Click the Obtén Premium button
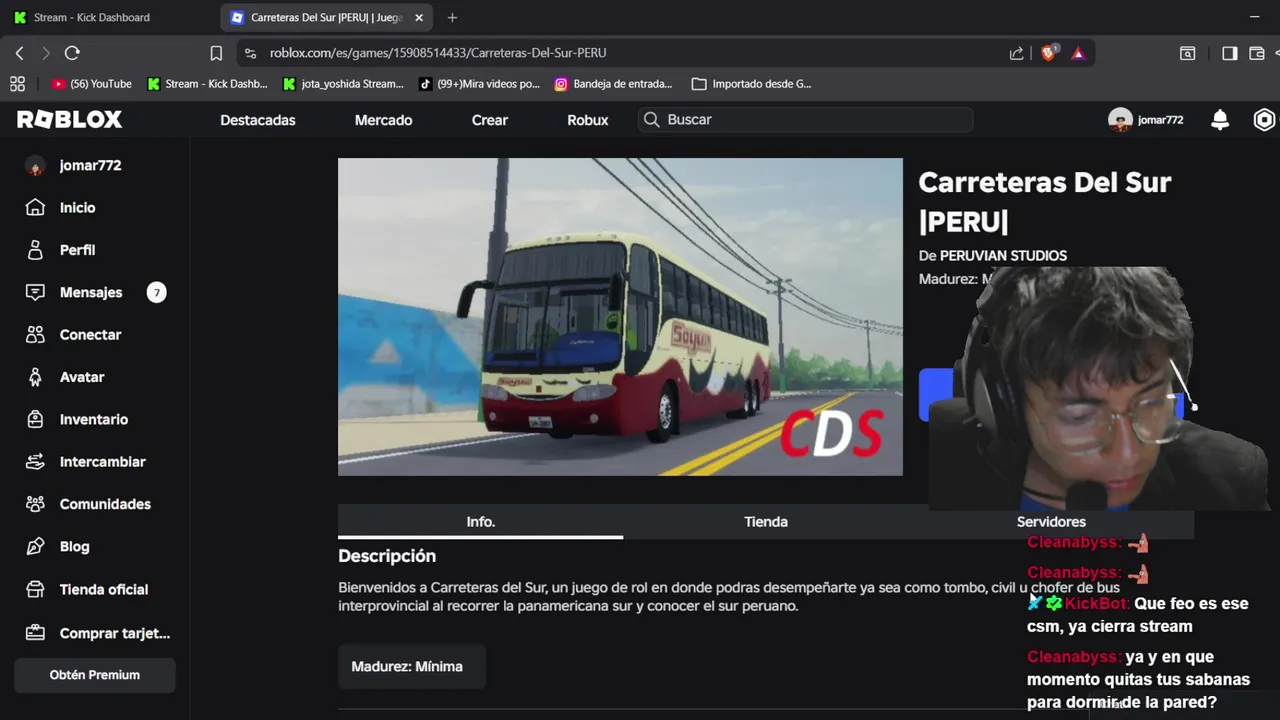Image resolution: width=1280 pixels, height=720 pixels. click(x=95, y=675)
